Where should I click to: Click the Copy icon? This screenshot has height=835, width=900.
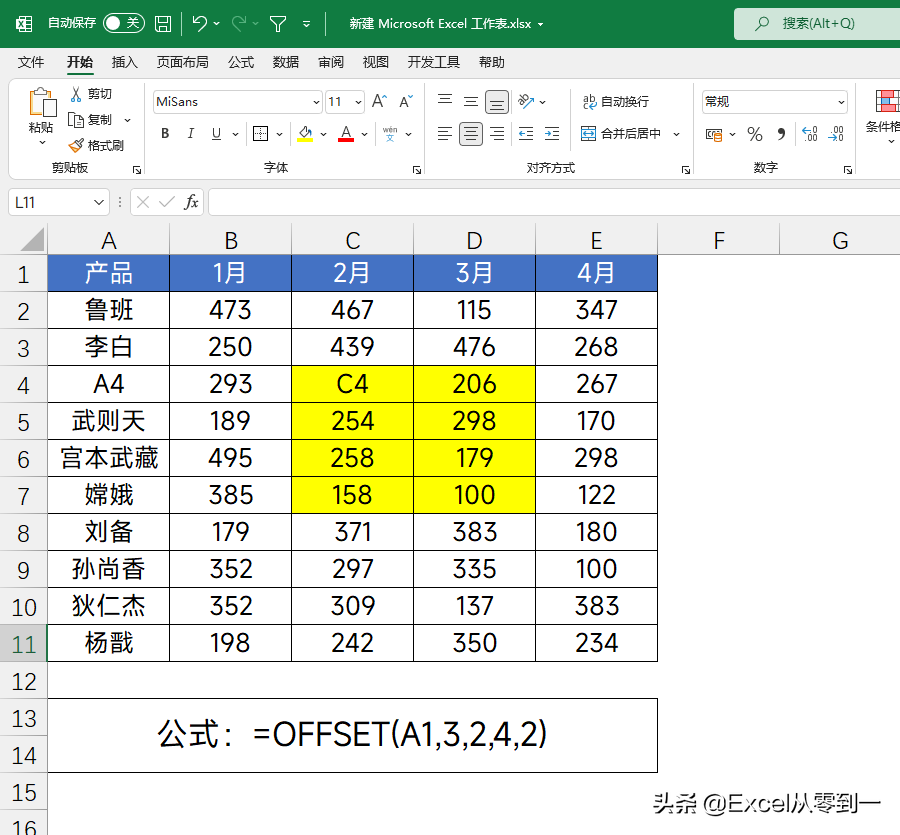(x=76, y=119)
